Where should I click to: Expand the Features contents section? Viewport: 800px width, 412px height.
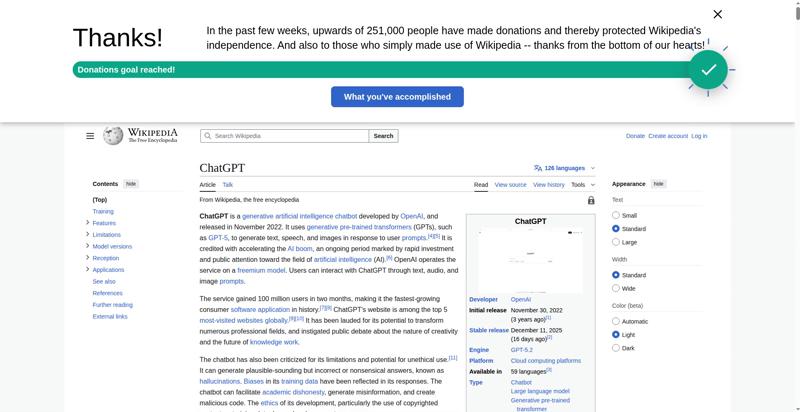(88, 223)
